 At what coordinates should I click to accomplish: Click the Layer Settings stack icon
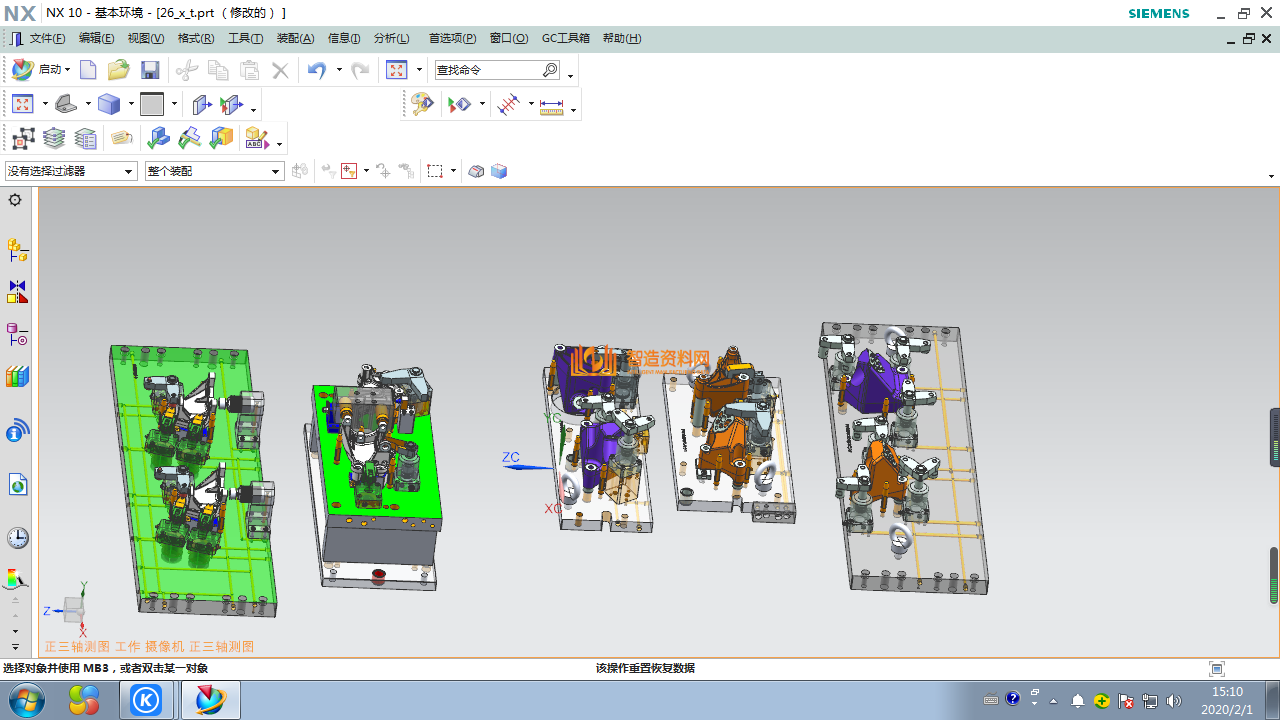(x=54, y=138)
